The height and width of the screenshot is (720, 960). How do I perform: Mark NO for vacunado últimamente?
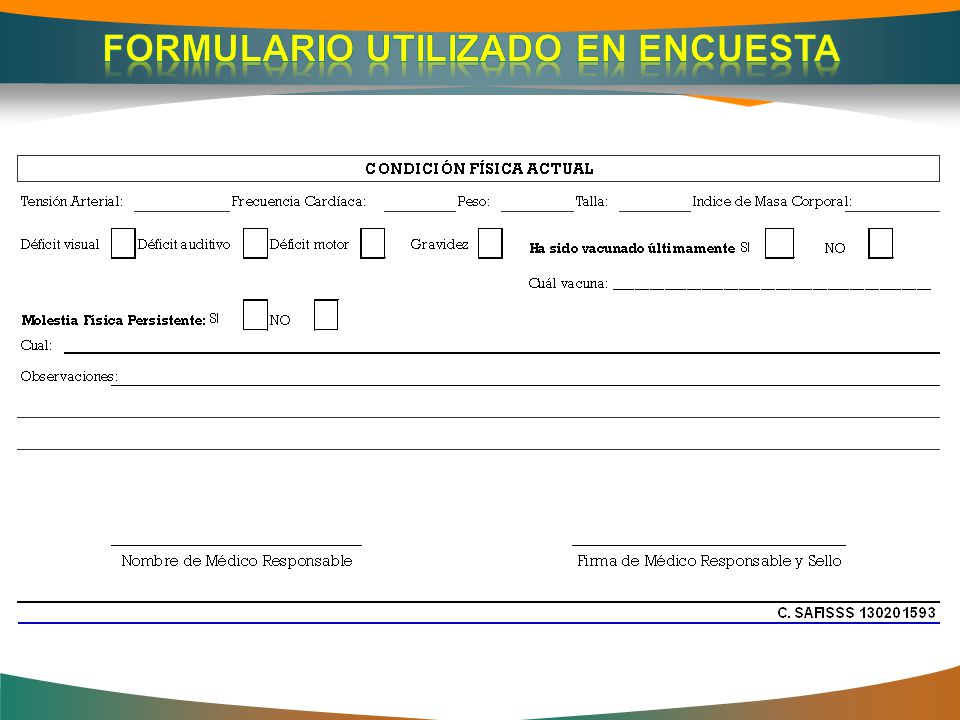click(x=880, y=243)
